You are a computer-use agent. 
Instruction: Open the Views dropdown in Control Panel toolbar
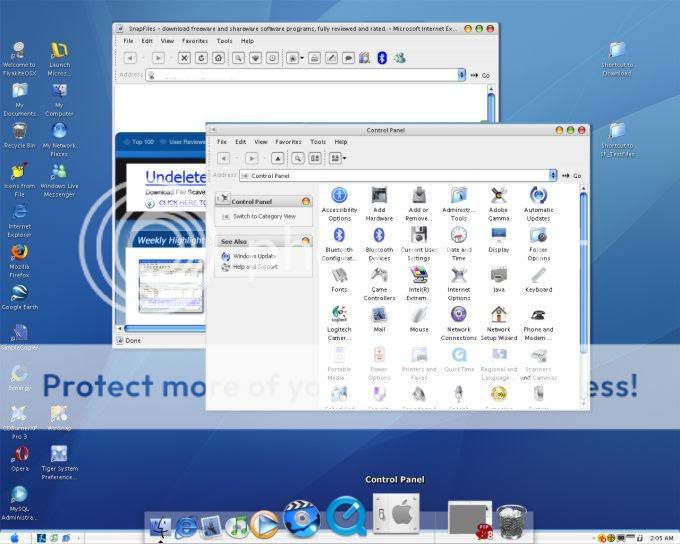(x=337, y=158)
